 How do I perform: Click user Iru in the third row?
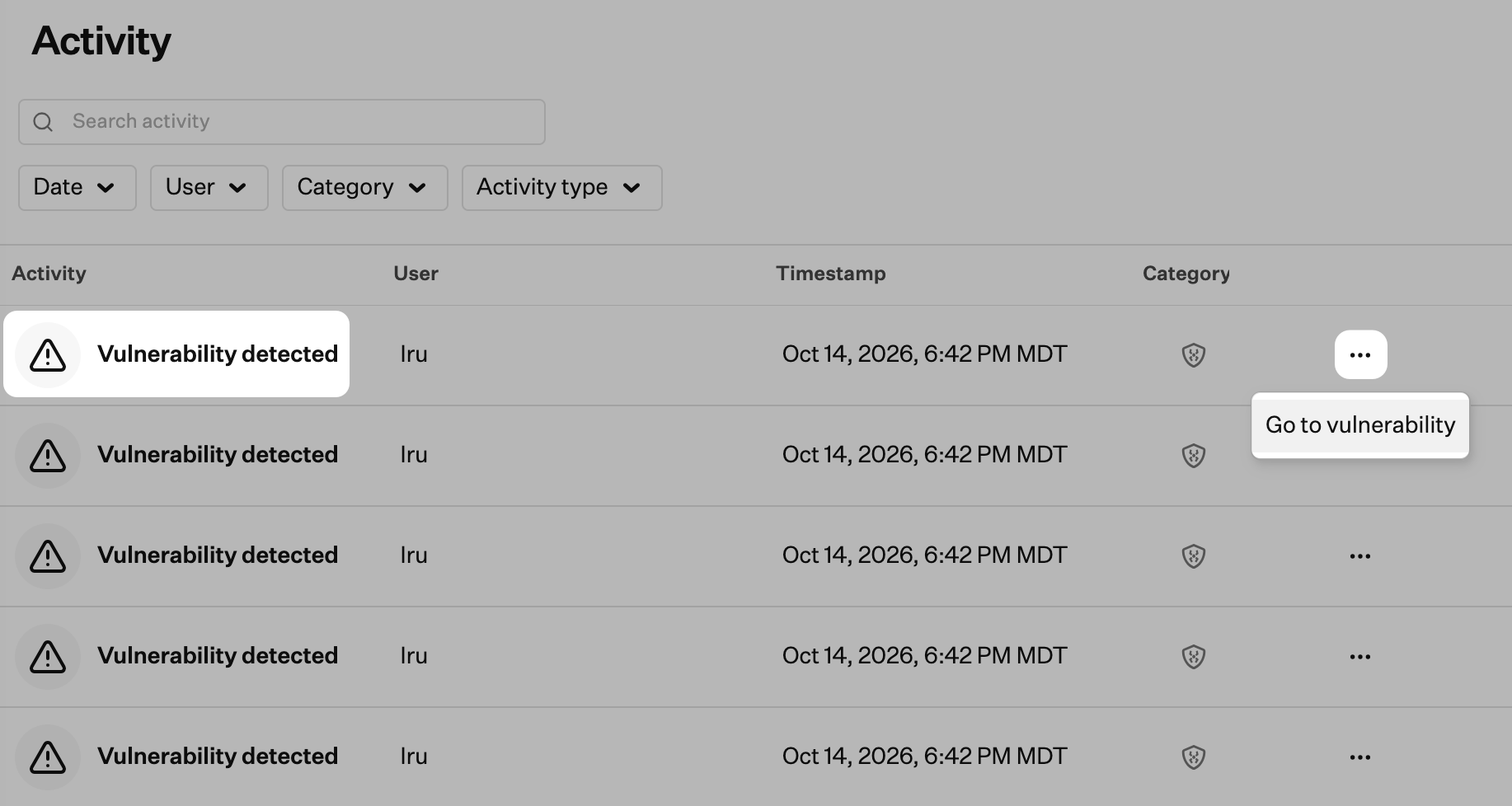click(x=414, y=555)
